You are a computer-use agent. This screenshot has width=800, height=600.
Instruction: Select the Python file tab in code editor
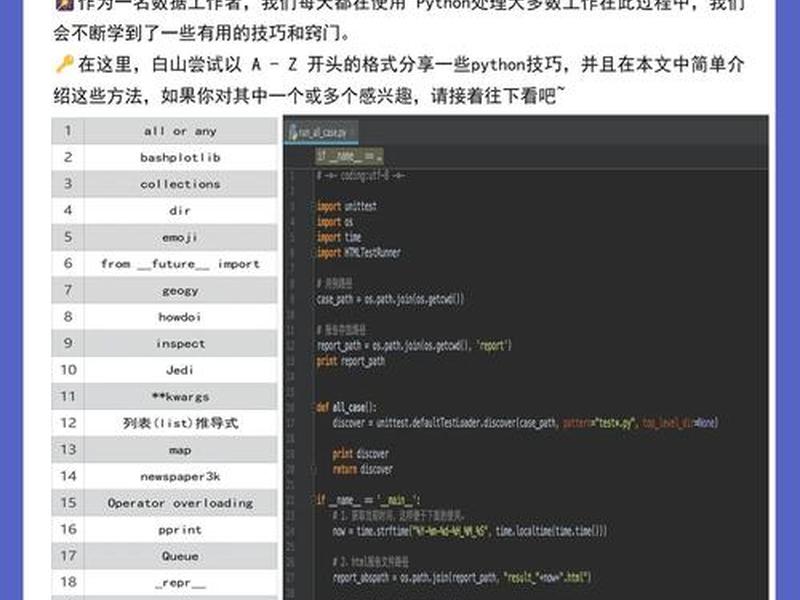(x=321, y=132)
